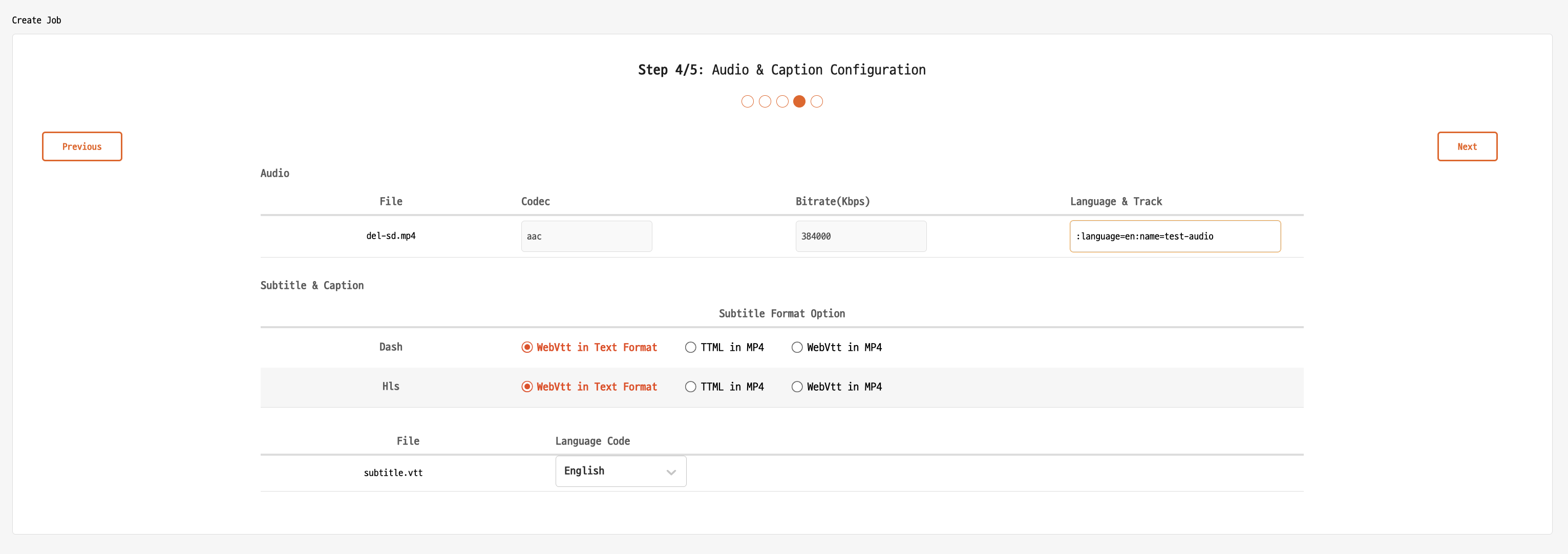Select Dash WebVtt in Text Format
The height and width of the screenshot is (554, 1568).
527,347
